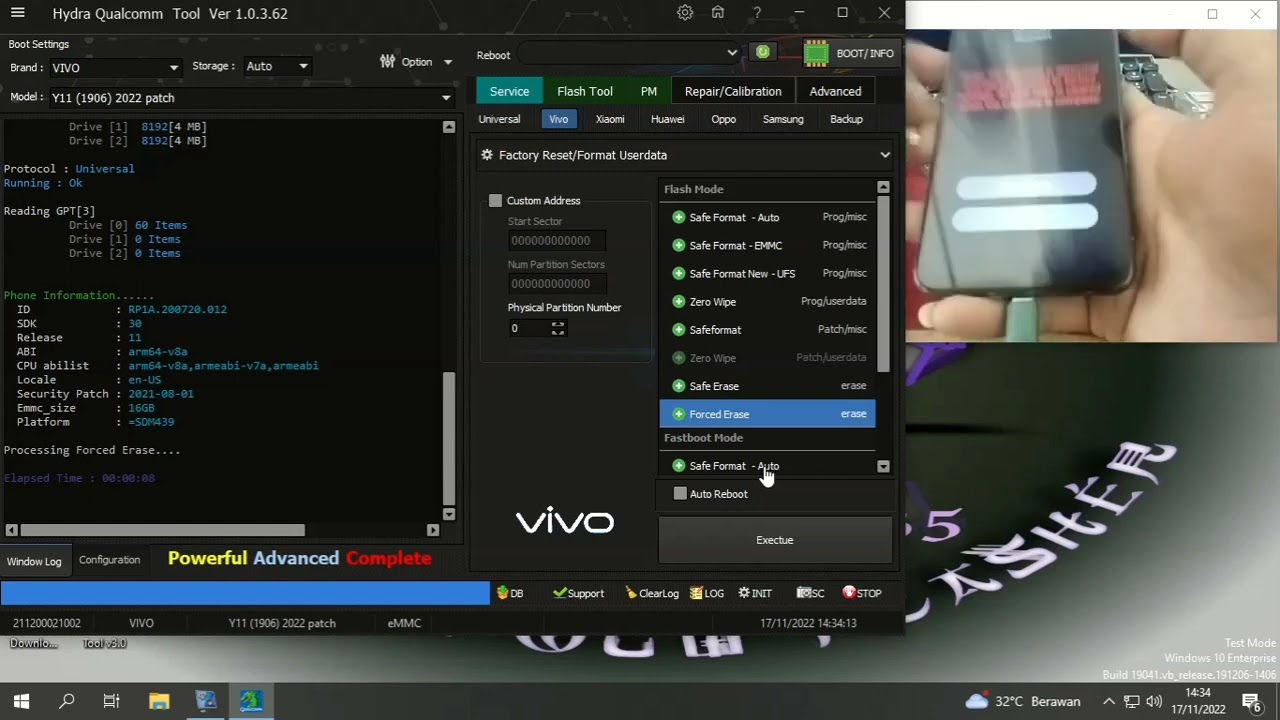
Task: Click the green refresh button beside Reboot
Action: pos(763,52)
